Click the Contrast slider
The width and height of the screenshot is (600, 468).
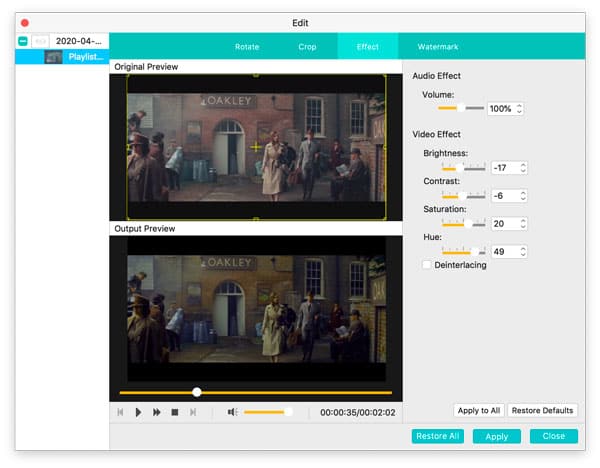(463, 196)
